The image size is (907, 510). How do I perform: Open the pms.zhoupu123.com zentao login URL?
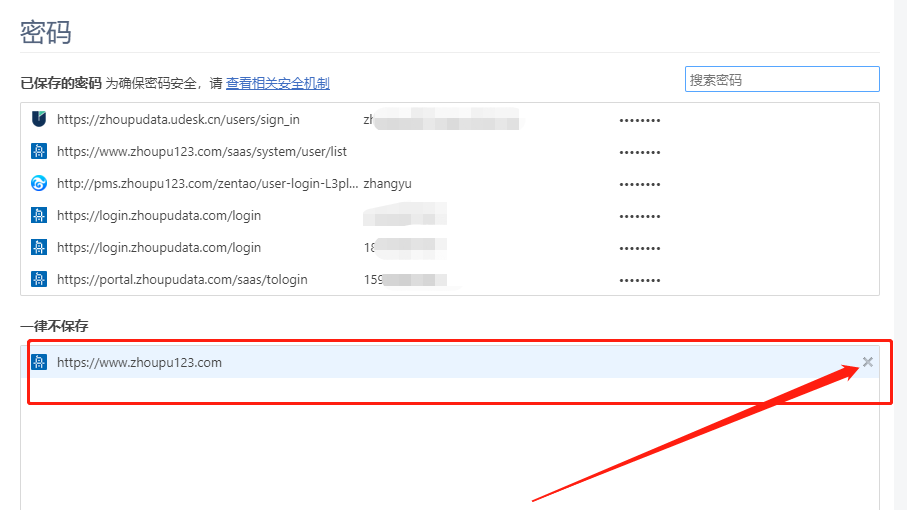(x=206, y=183)
